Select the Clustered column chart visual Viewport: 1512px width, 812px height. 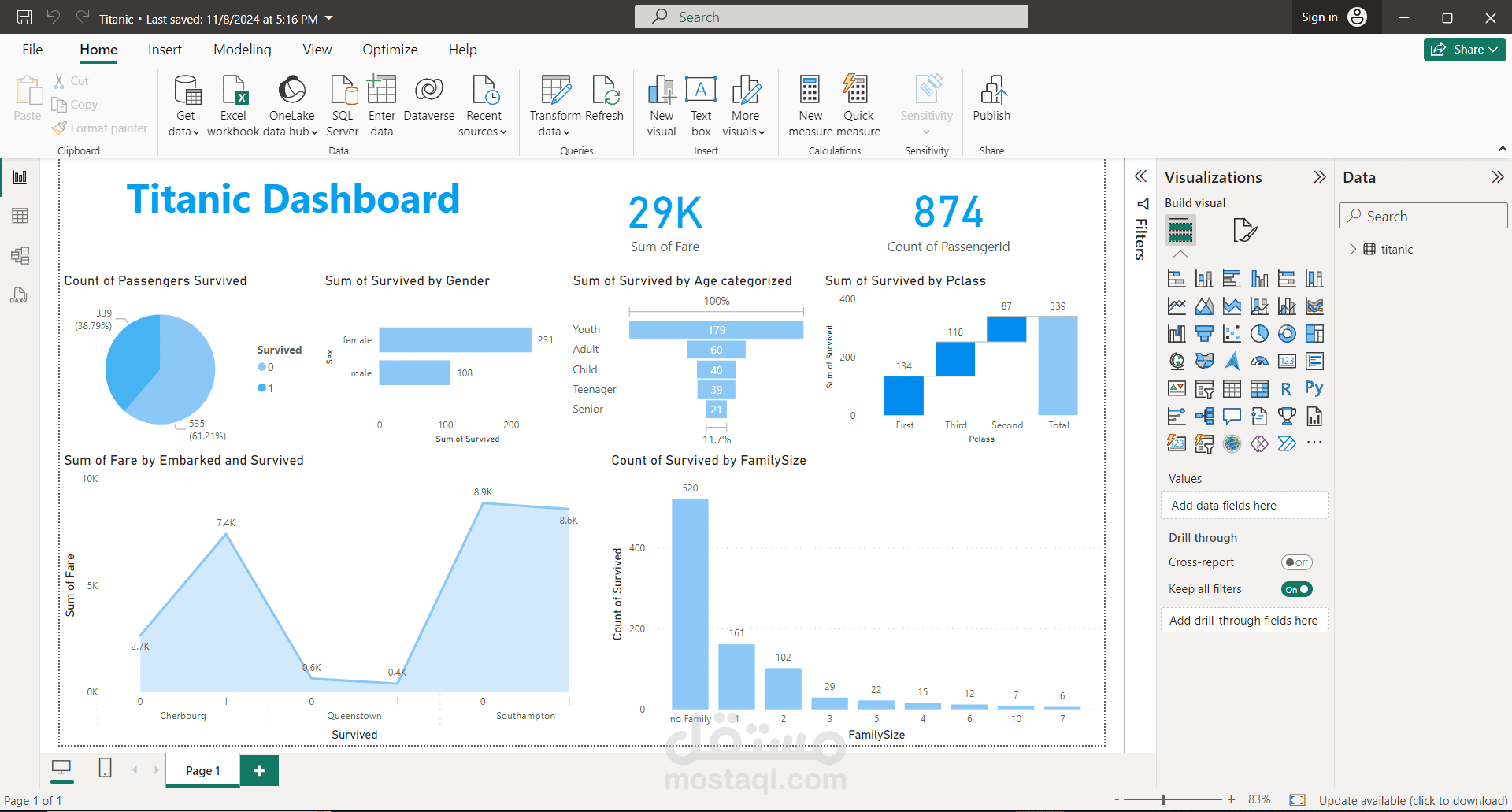click(1259, 279)
